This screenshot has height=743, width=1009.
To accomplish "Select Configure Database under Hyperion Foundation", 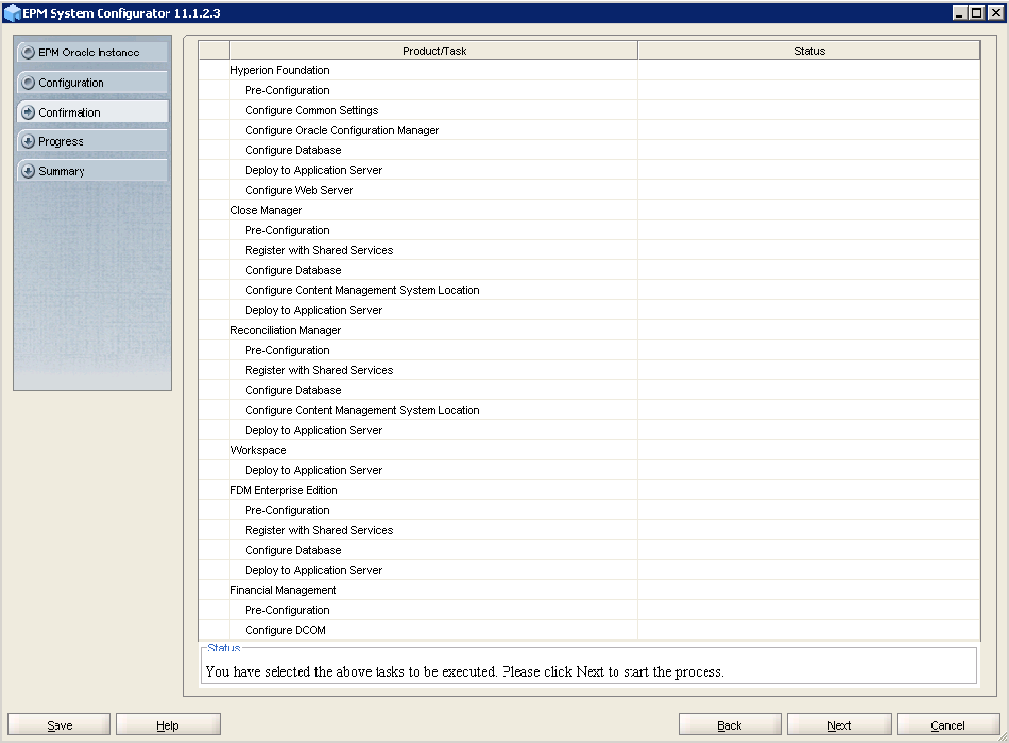I will click(x=589, y=150).
